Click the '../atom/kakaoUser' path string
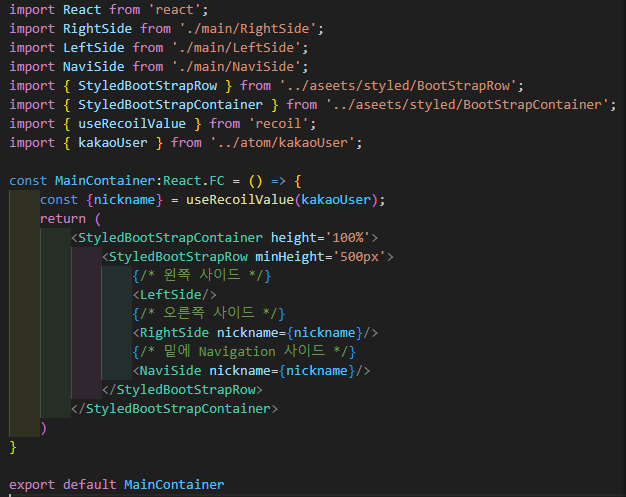Viewport: 626px width, 497px height. click(x=283, y=143)
